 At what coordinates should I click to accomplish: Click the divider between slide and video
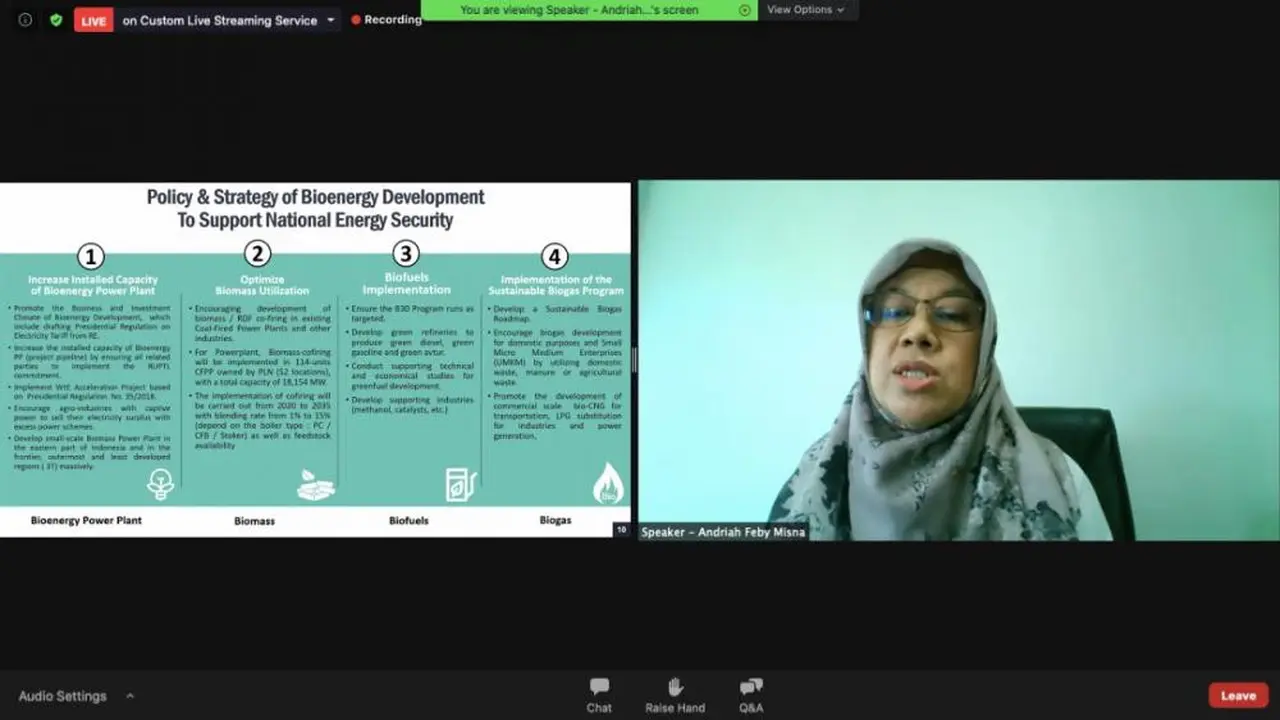(634, 360)
